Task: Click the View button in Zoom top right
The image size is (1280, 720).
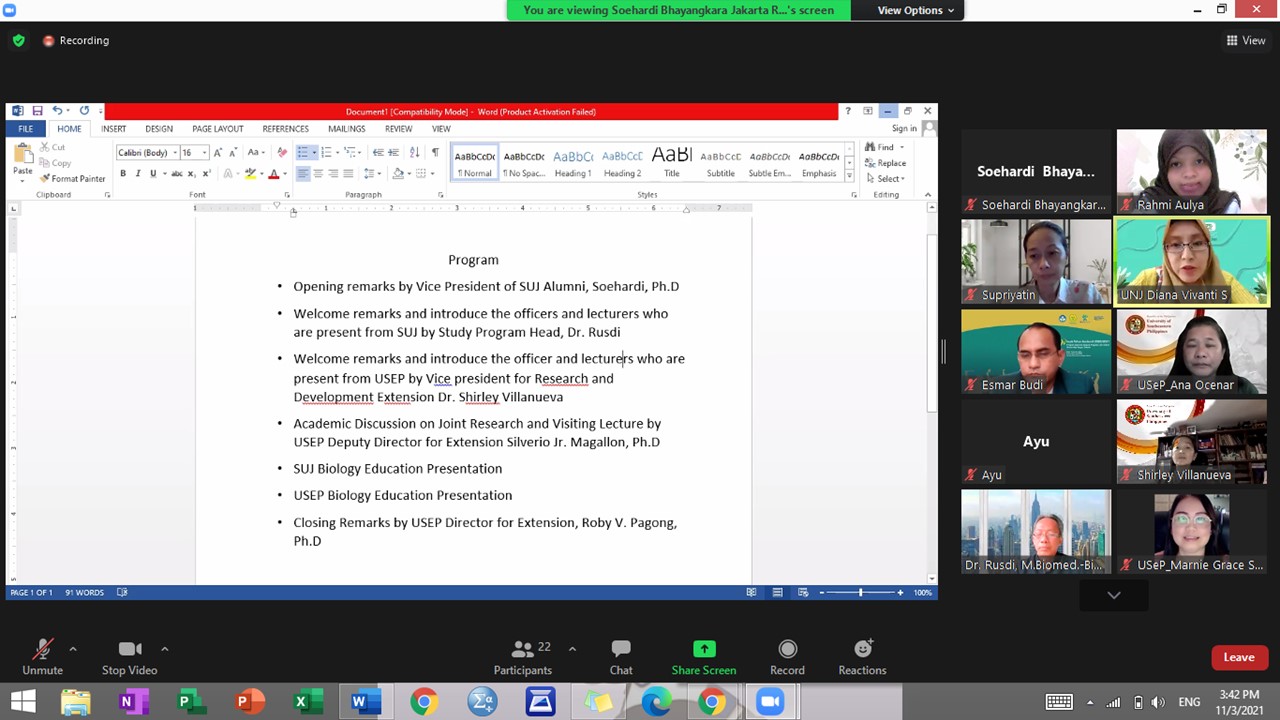Action: pos(1246,41)
